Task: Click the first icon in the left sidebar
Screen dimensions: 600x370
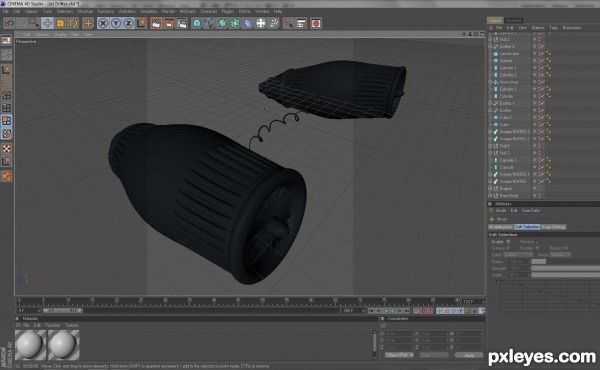Action: 7,41
